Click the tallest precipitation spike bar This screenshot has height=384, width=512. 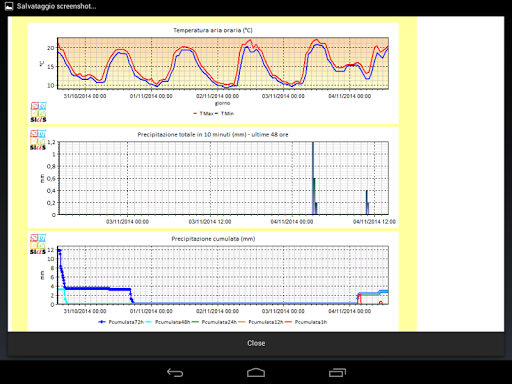click(x=313, y=178)
